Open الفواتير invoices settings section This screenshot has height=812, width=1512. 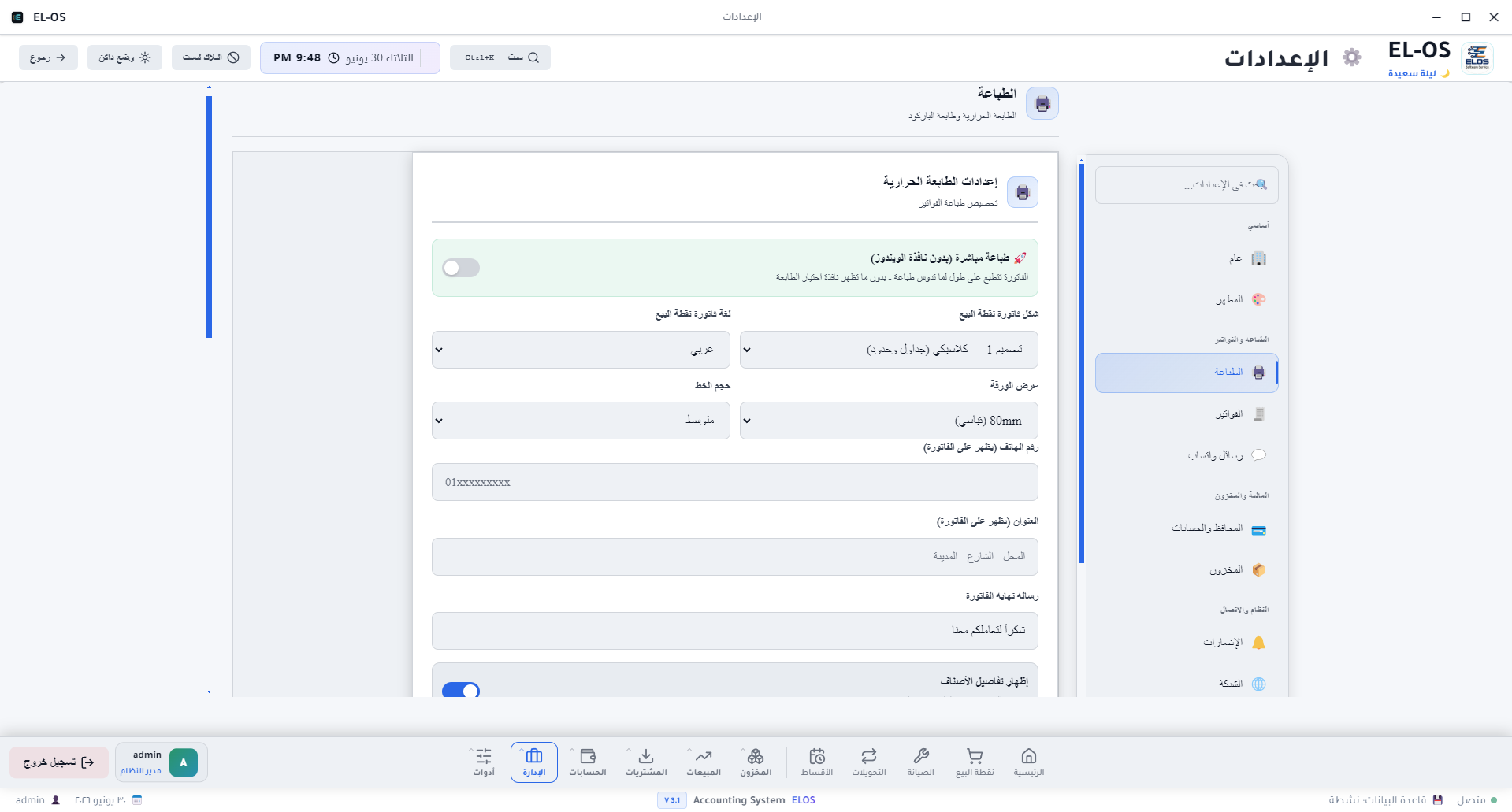(1187, 414)
